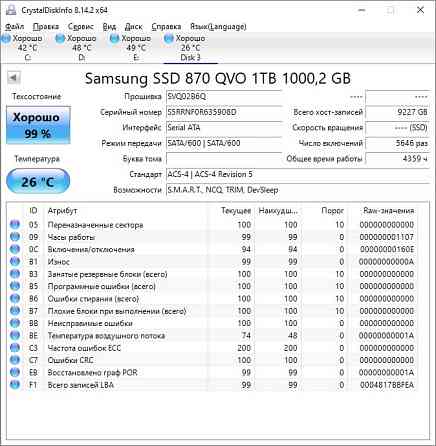
Task: Click the status orb icon for drive E:
Action: (x=114, y=39)
